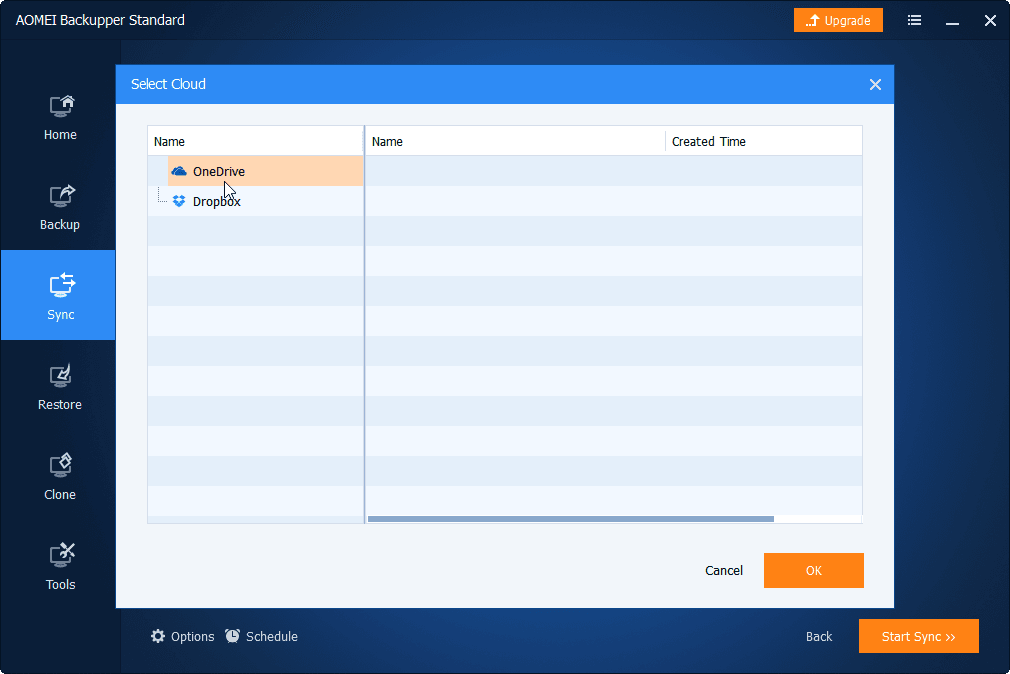Image resolution: width=1010 pixels, height=674 pixels.
Task: Click the Start Sync button
Action: (919, 636)
